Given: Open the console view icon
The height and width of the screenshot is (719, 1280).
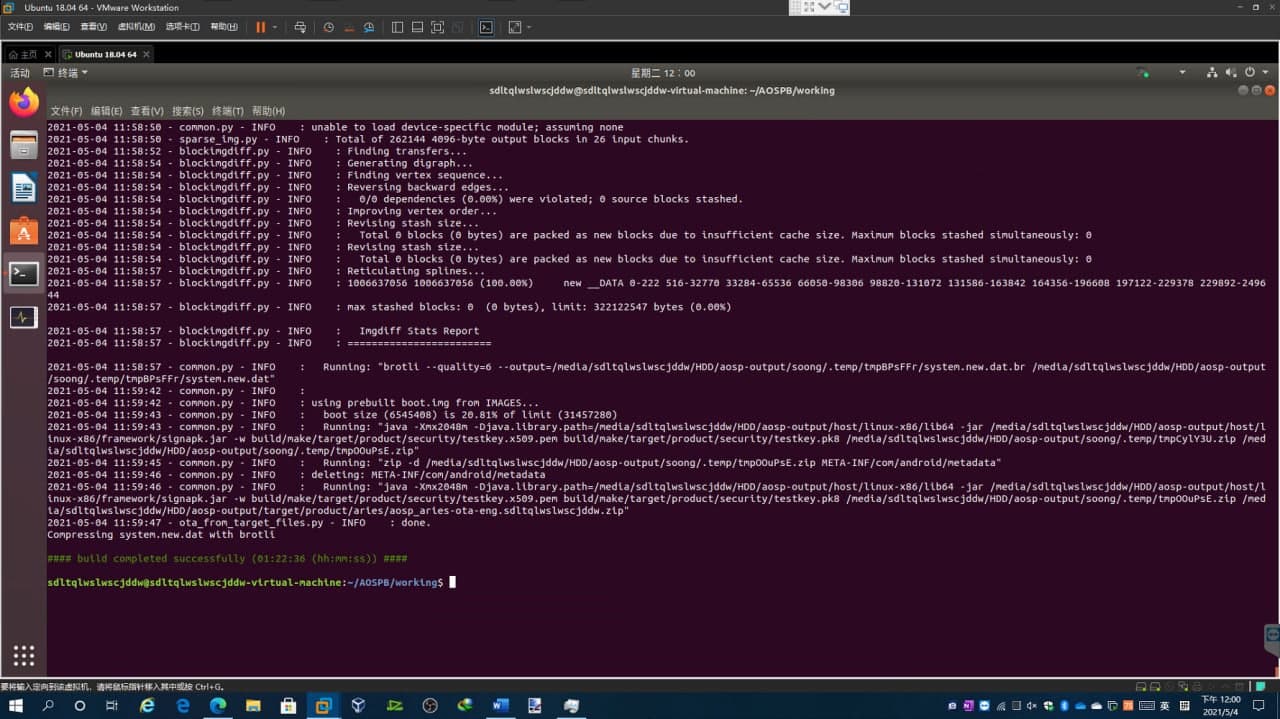Looking at the screenshot, I should [486, 27].
